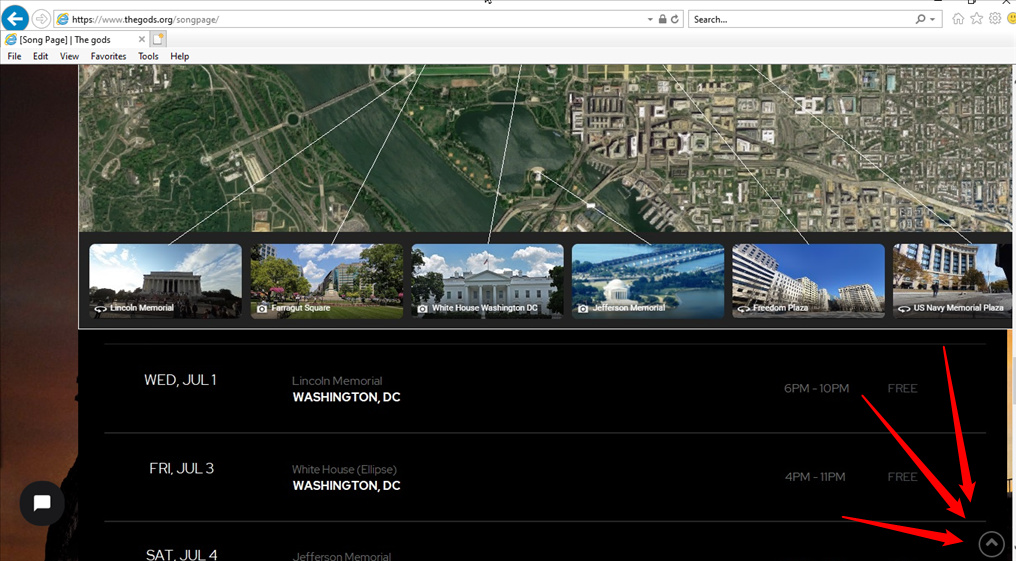Click the scroll-to-top circular arrow button
Image resolution: width=1016 pixels, height=561 pixels.
click(991, 544)
